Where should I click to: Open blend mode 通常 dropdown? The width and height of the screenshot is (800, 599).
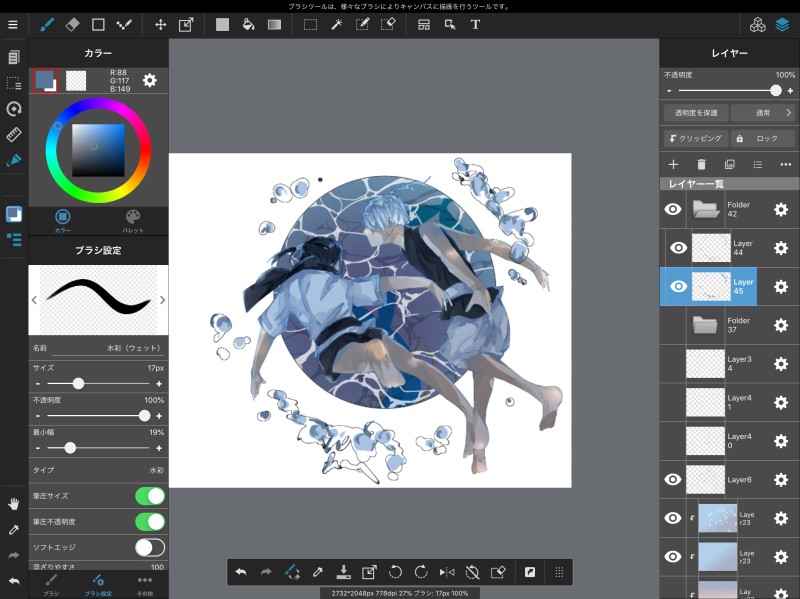click(763, 113)
